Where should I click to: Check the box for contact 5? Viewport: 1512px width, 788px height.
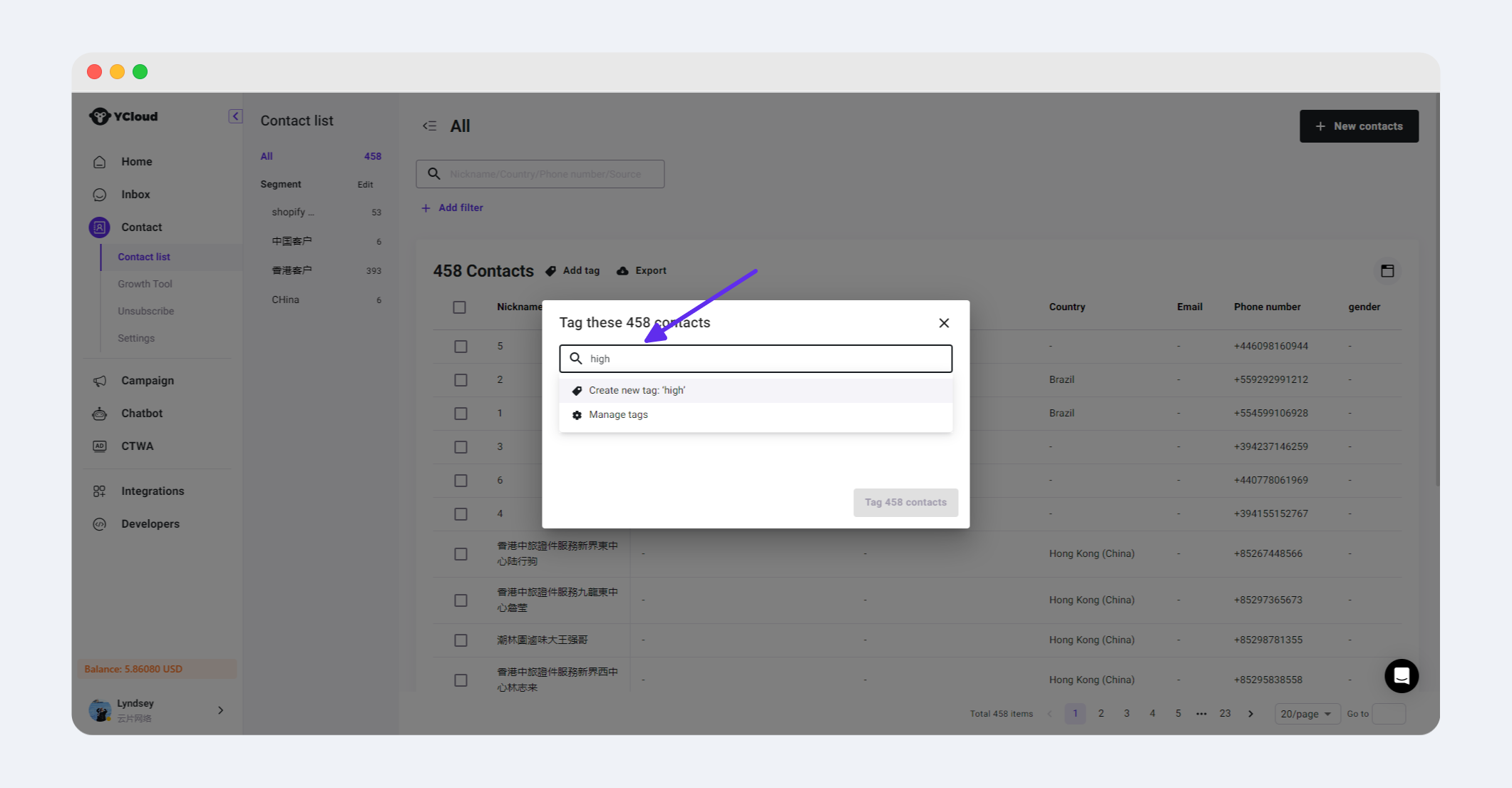[x=461, y=347]
